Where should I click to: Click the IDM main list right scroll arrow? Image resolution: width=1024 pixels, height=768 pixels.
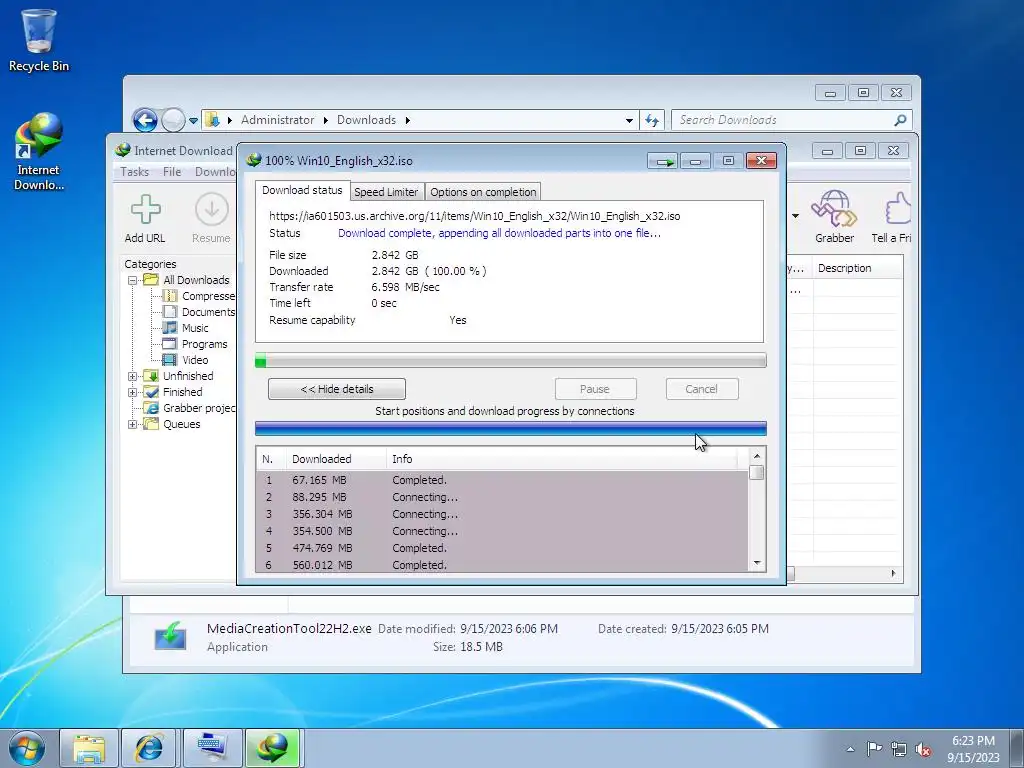893,573
